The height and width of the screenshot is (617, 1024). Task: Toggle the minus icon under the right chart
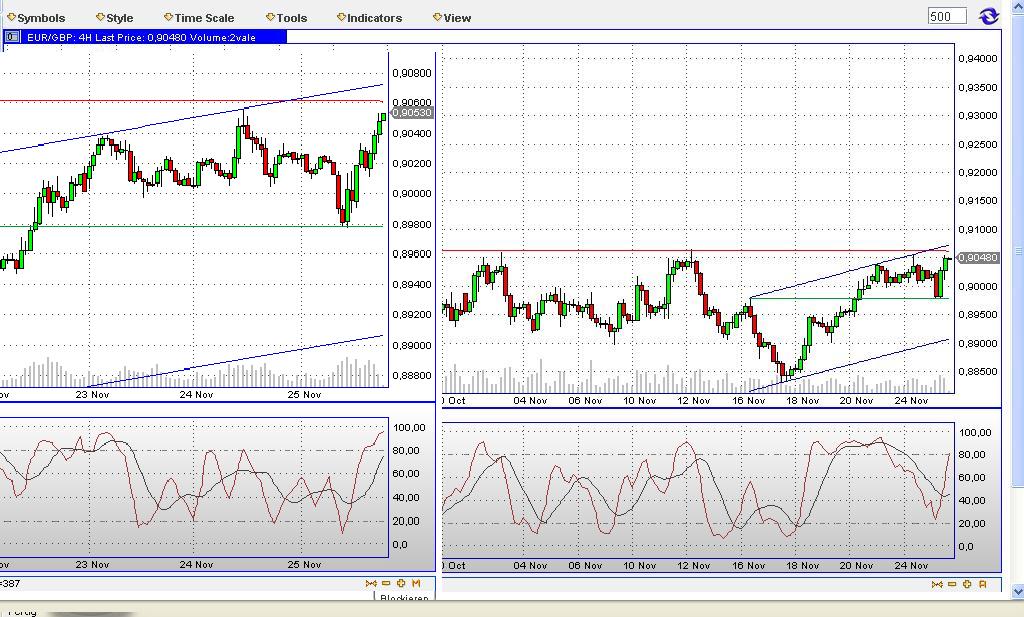(951, 585)
